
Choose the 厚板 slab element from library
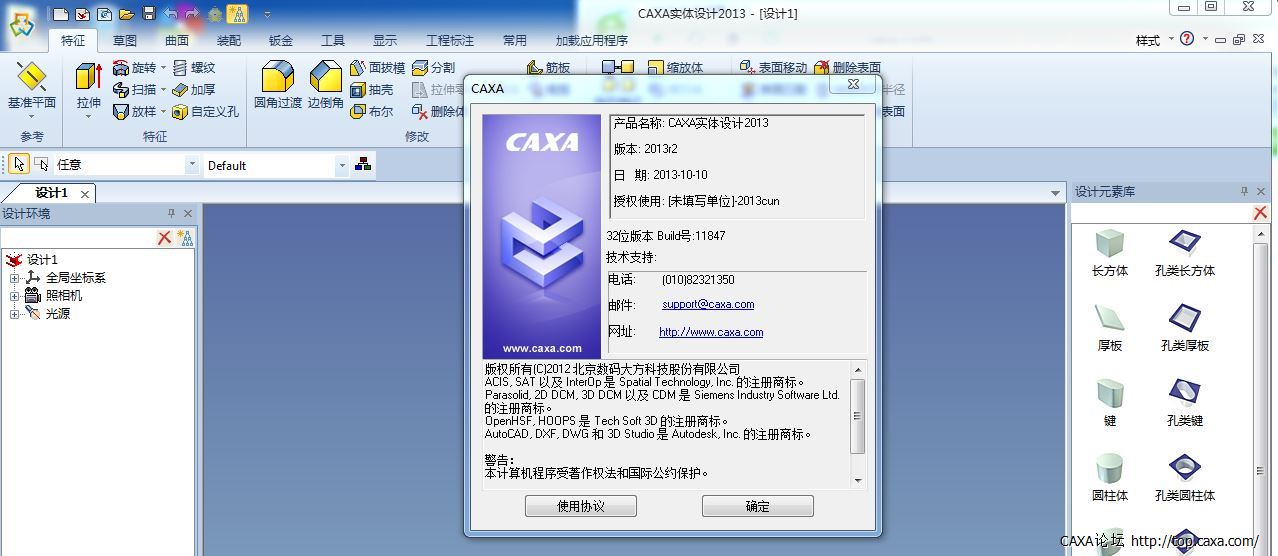pyautogui.click(x=1110, y=329)
